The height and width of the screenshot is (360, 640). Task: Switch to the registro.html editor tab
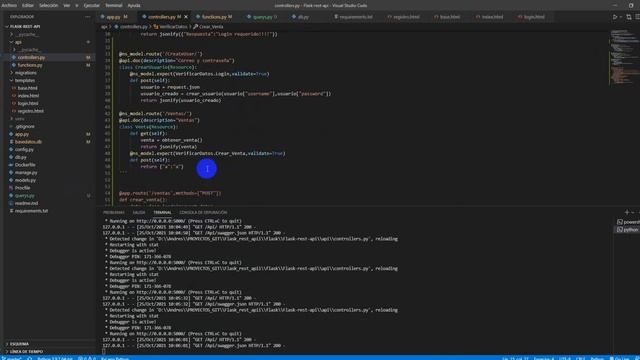406,17
